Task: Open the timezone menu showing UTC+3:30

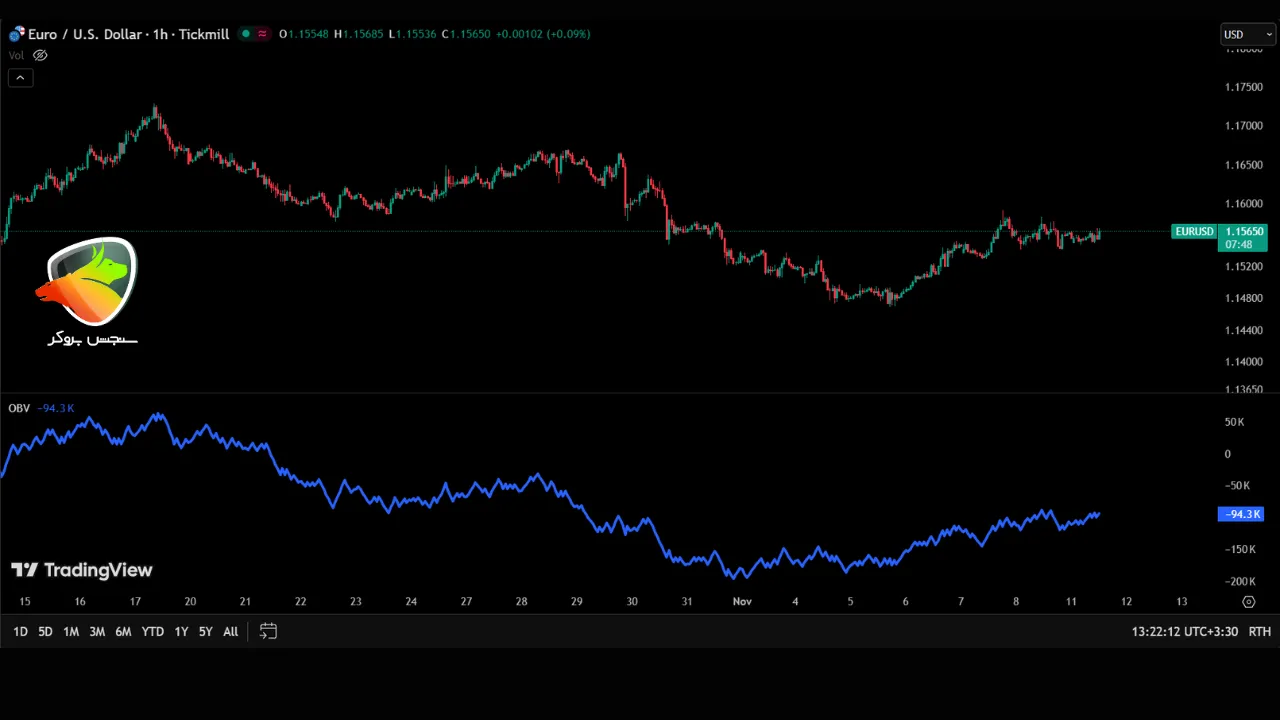Action: tap(1185, 632)
